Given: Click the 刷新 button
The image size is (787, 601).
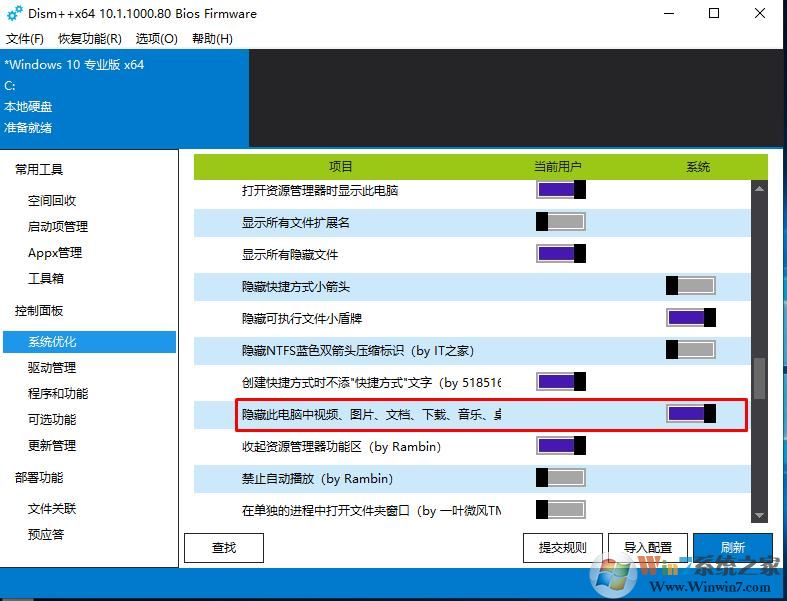Looking at the screenshot, I should pos(733,548).
